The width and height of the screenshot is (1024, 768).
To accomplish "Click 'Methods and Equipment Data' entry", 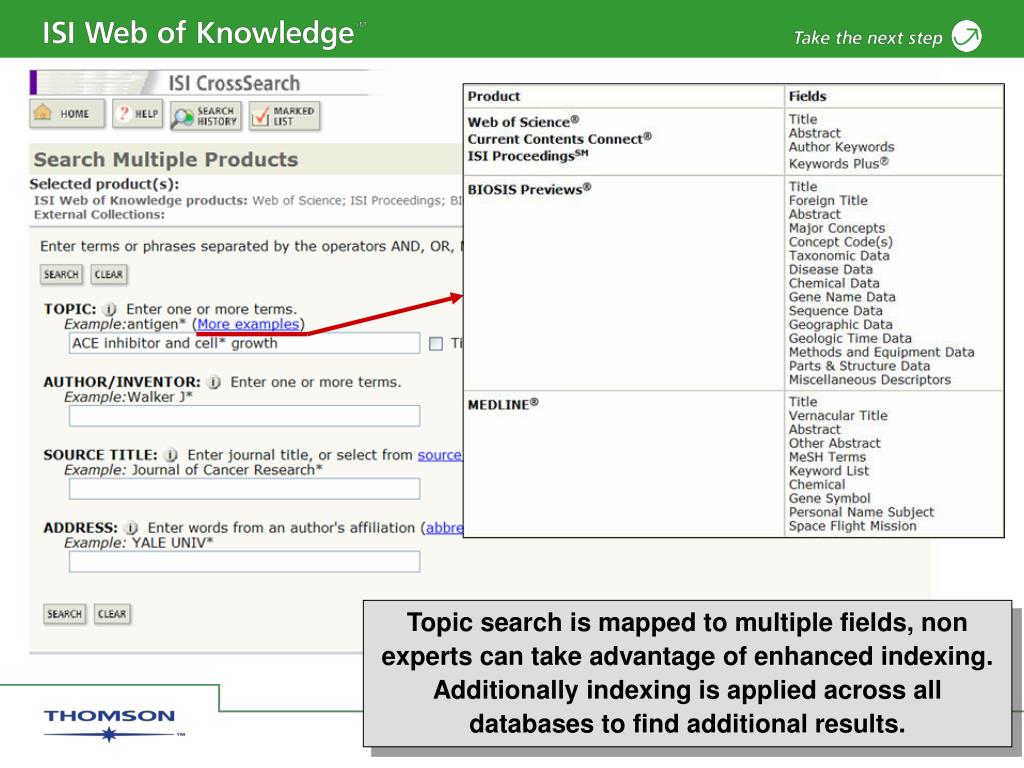I will pyautogui.click(x=881, y=352).
